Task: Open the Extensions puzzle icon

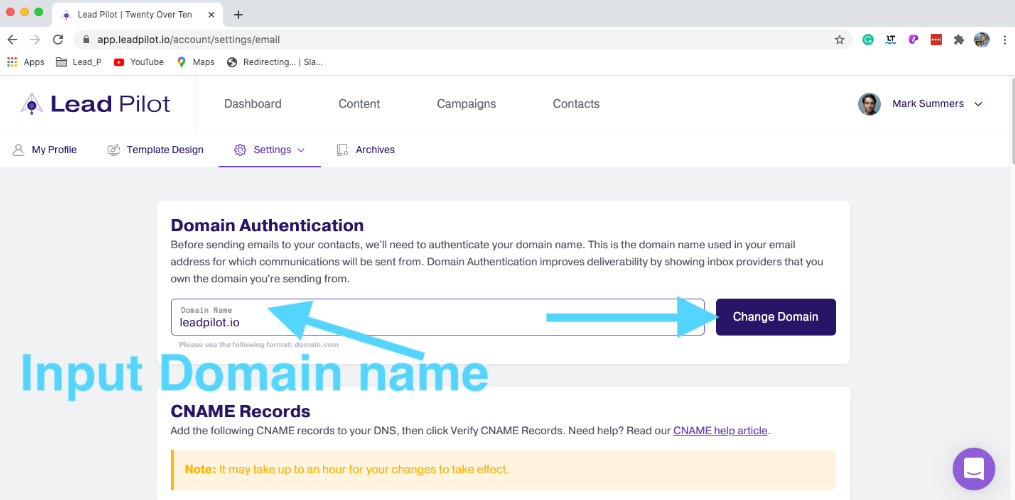Action: (959, 40)
